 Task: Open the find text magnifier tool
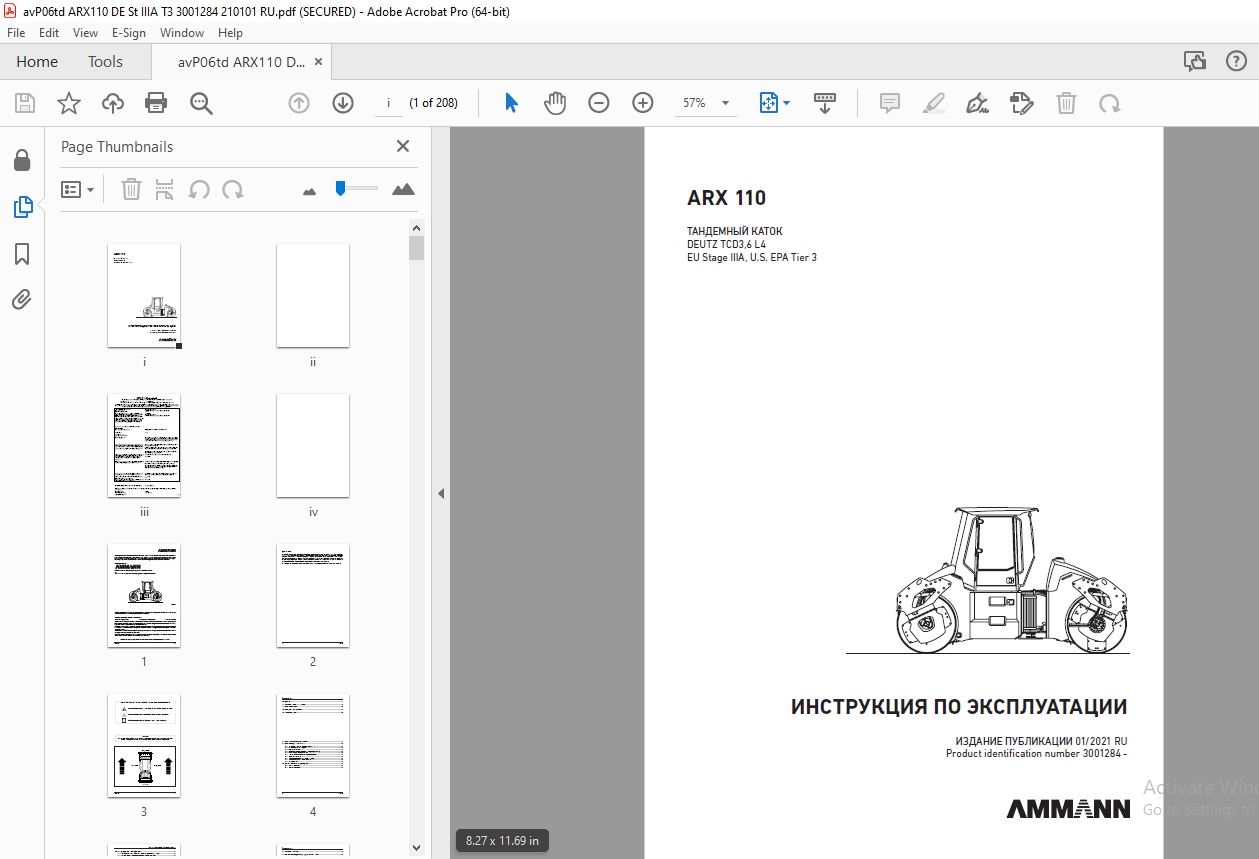[x=202, y=103]
